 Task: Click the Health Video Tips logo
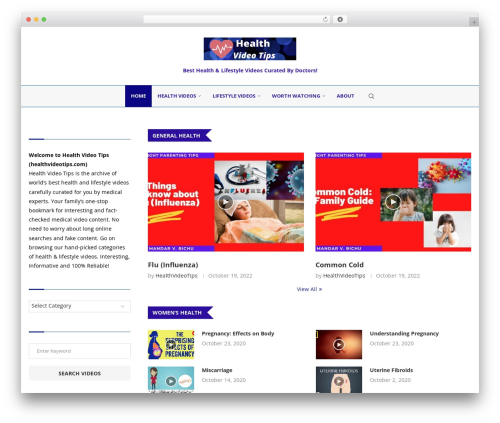click(x=250, y=49)
